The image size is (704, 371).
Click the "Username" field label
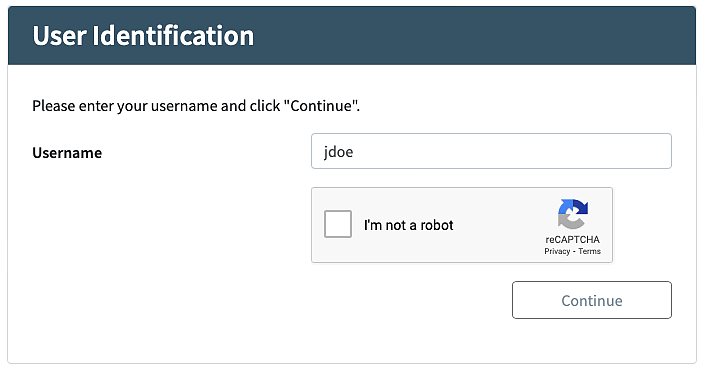(67, 153)
